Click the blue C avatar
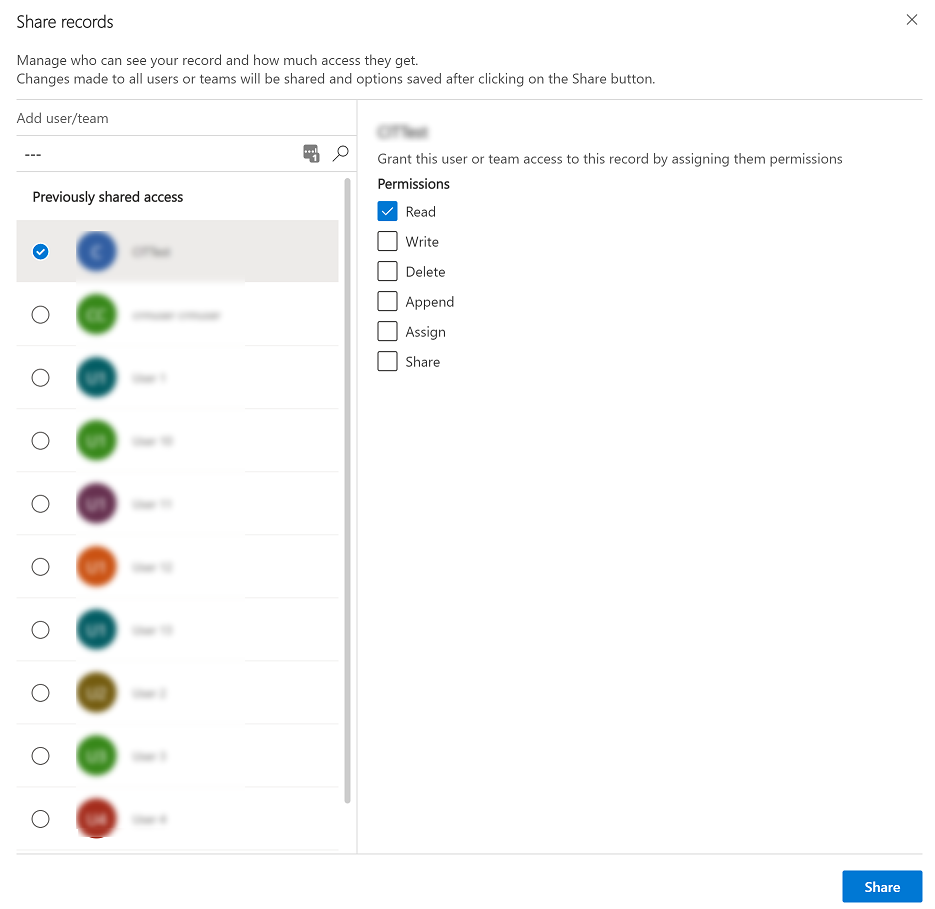The height and width of the screenshot is (909, 935). [x=96, y=251]
